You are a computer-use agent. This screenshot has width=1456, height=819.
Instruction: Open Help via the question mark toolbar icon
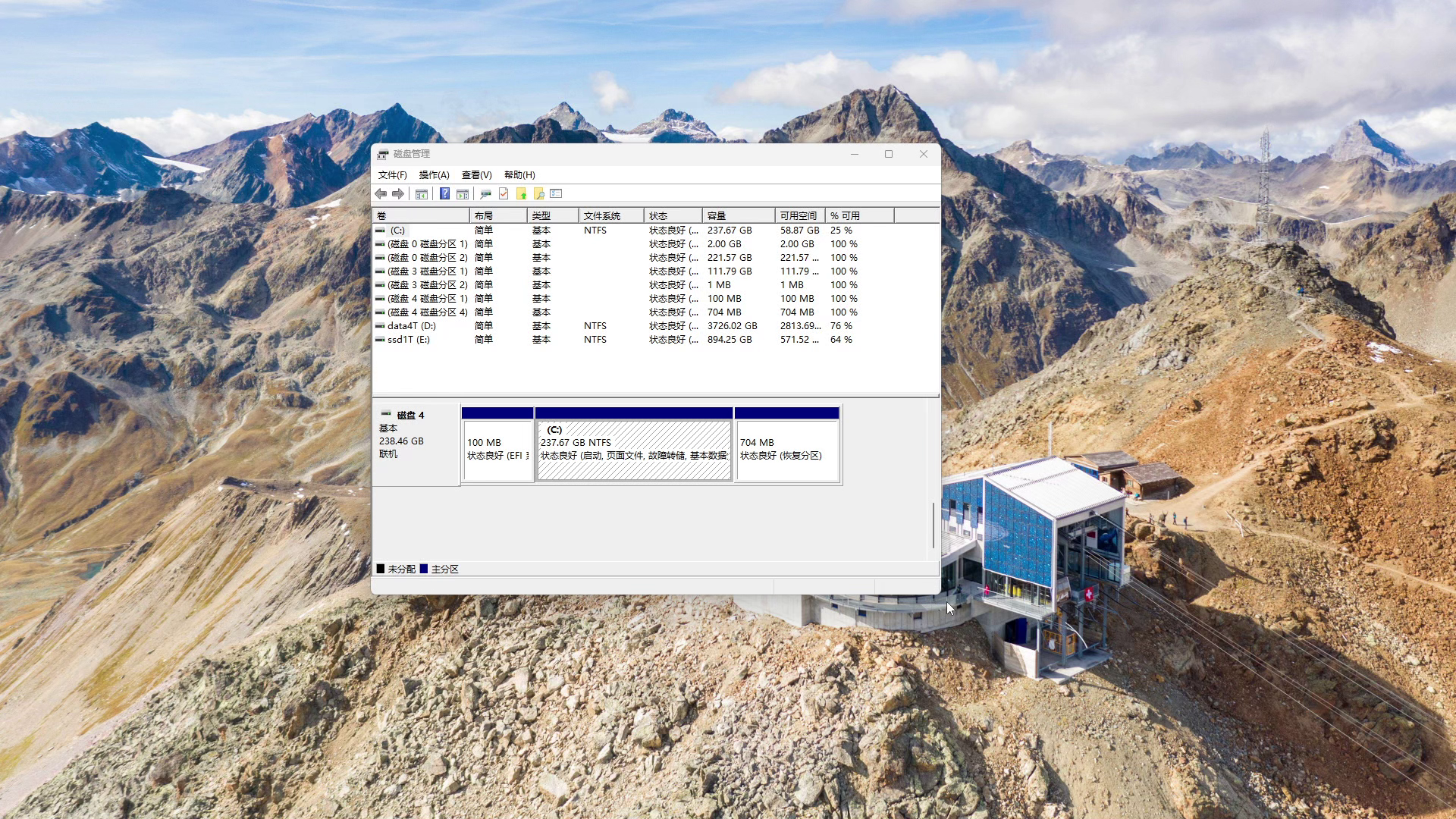pos(445,193)
